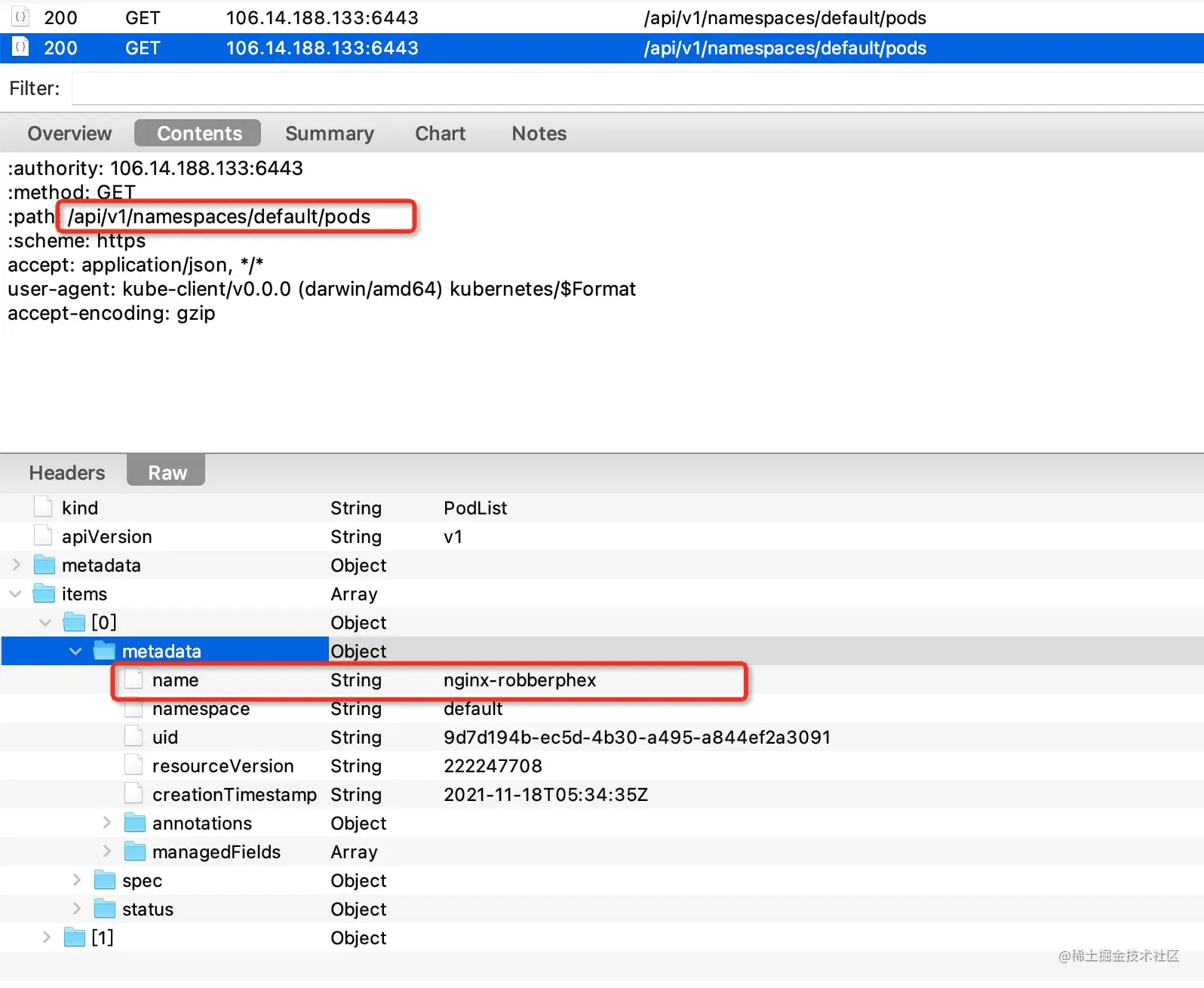Click the file icon next to kind

point(44,507)
